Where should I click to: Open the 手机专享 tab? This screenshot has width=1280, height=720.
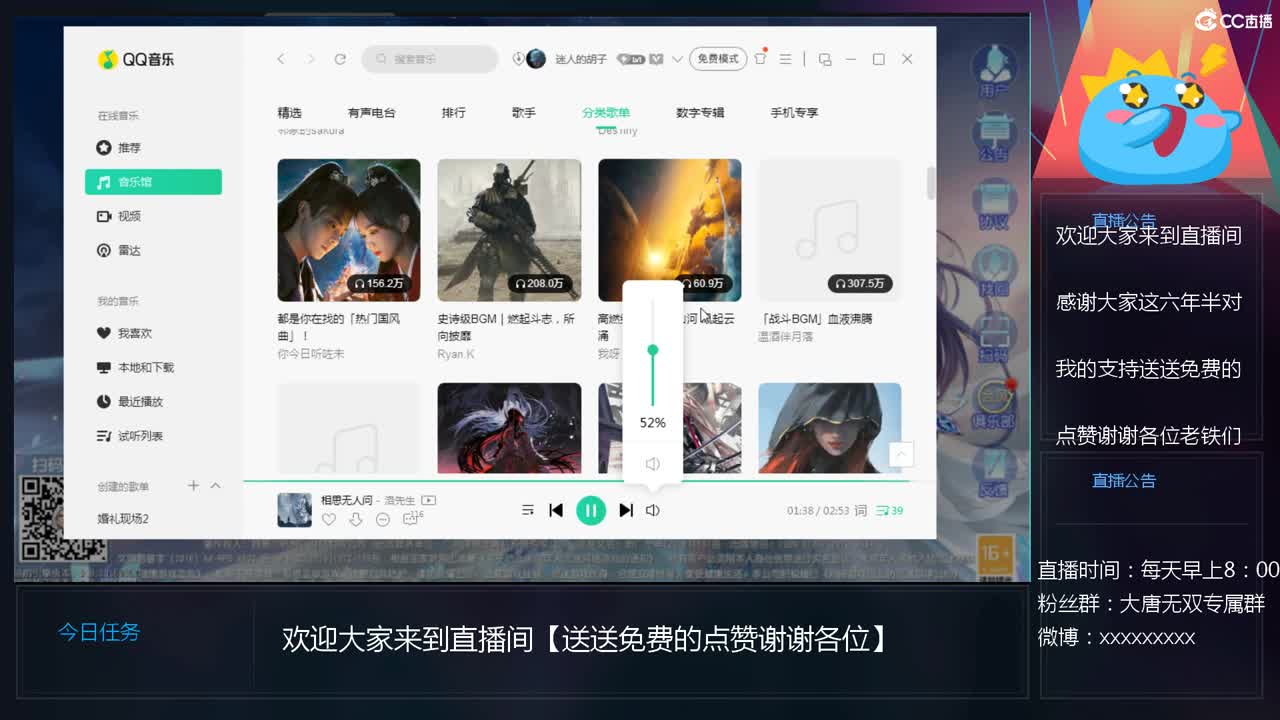point(794,113)
